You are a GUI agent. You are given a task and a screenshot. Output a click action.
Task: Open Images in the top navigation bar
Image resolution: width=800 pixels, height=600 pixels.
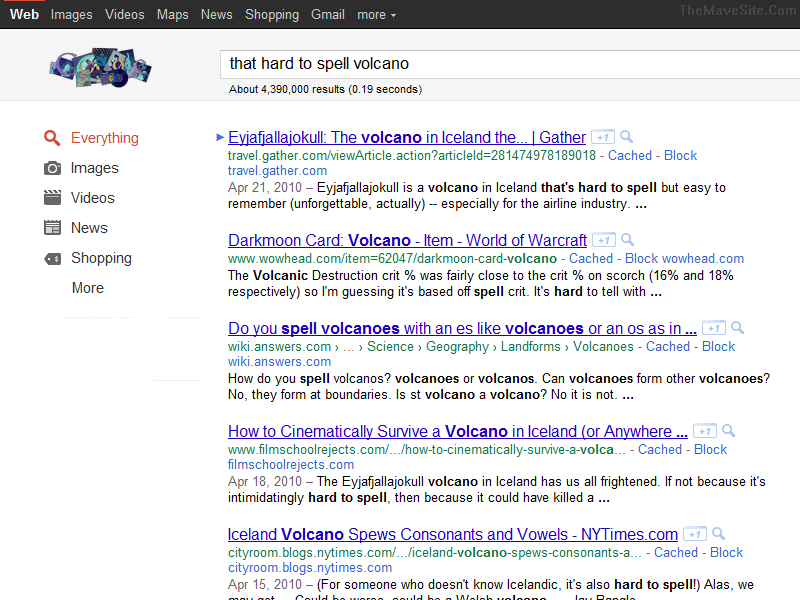[71, 15]
